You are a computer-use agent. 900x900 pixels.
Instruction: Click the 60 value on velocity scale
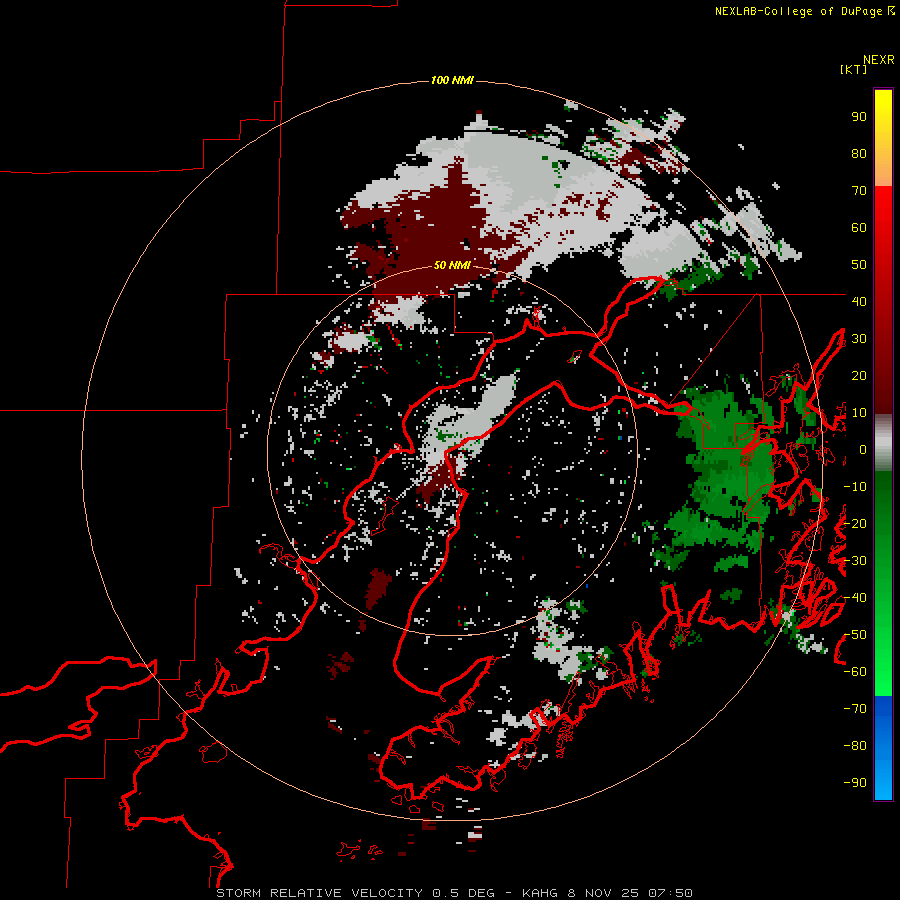tap(859, 227)
